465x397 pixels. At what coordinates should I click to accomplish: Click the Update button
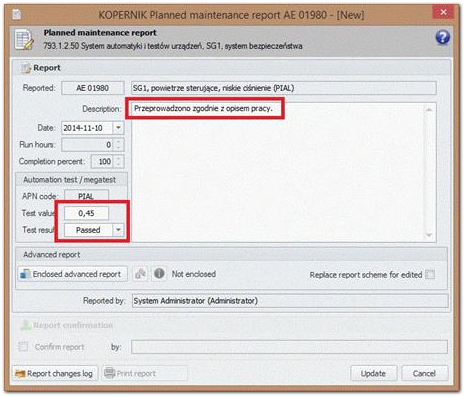[x=373, y=373]
